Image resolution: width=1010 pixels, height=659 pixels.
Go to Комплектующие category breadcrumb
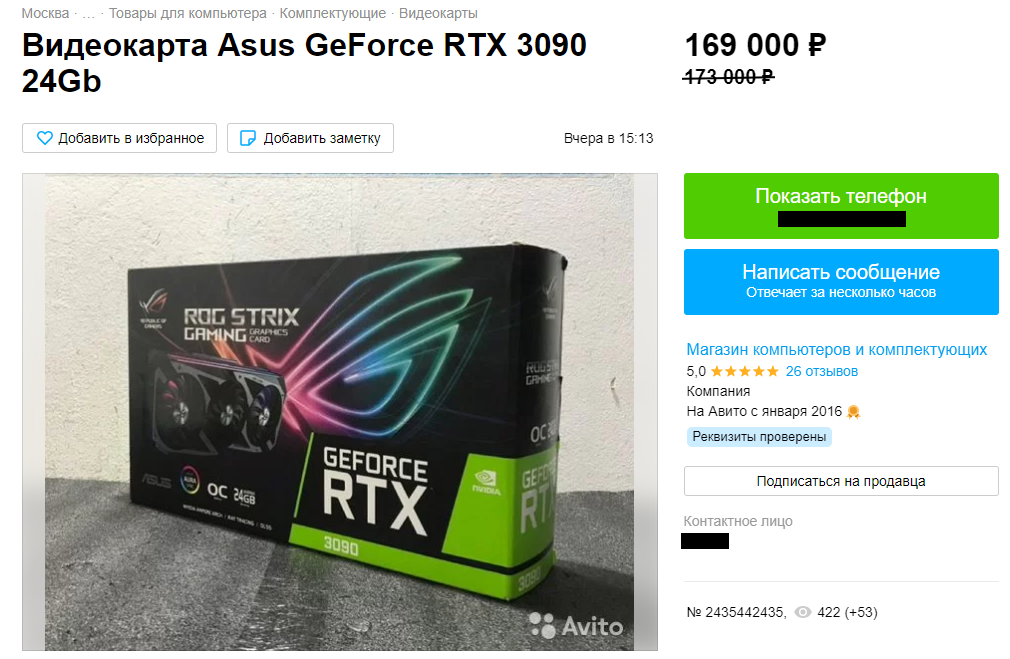(x=332, y=13)
